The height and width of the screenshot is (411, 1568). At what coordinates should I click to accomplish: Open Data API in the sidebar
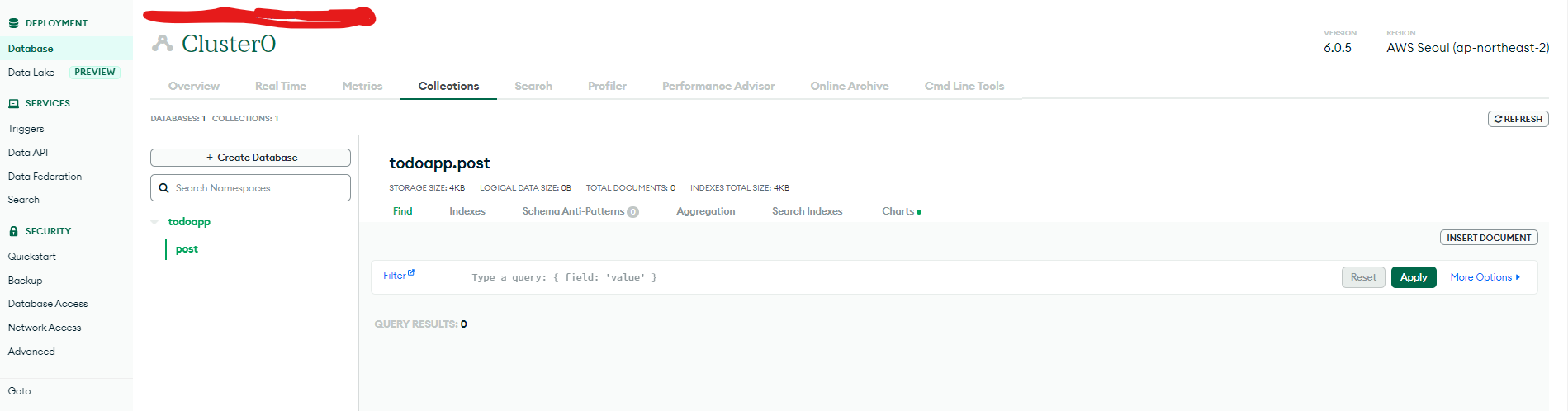pyautogui.click(x=28, y=153)
